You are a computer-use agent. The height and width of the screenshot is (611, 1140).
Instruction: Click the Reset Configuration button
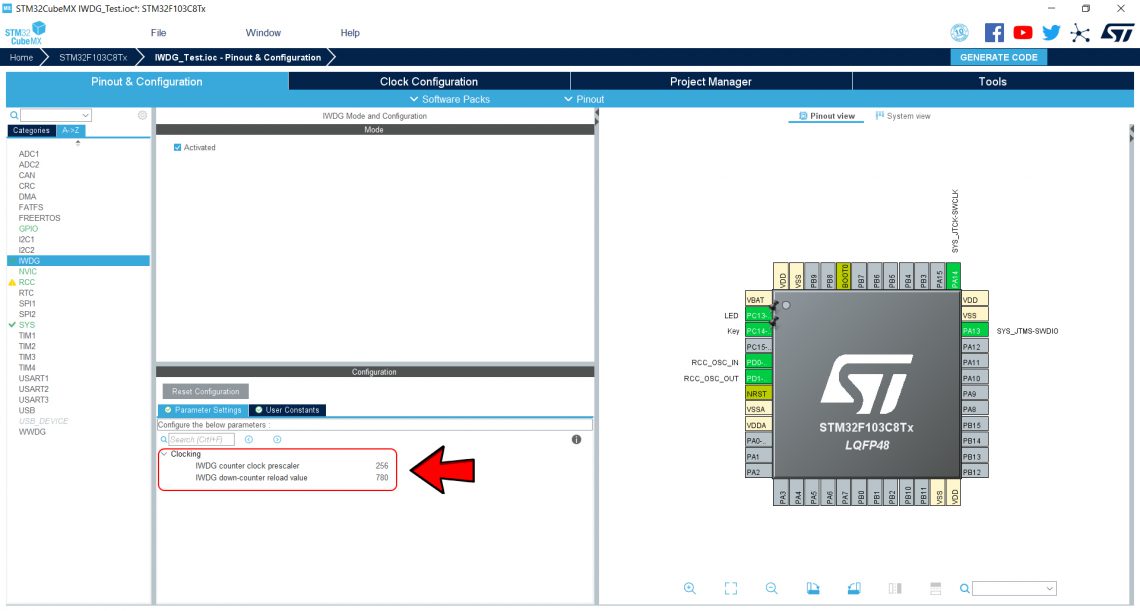click(206, 391)
